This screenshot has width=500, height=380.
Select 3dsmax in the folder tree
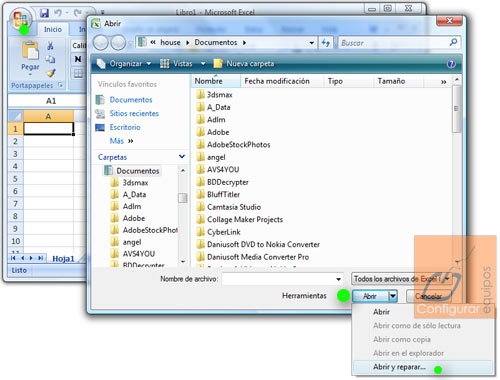click(x=135, y=183)
